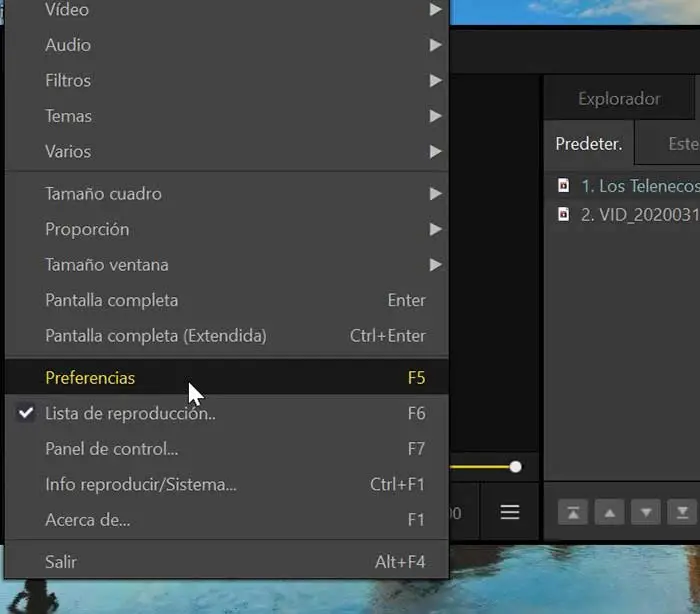Select Pantalla completa menu entry
This screenshot has width=700, height=614.
(226, 300)
